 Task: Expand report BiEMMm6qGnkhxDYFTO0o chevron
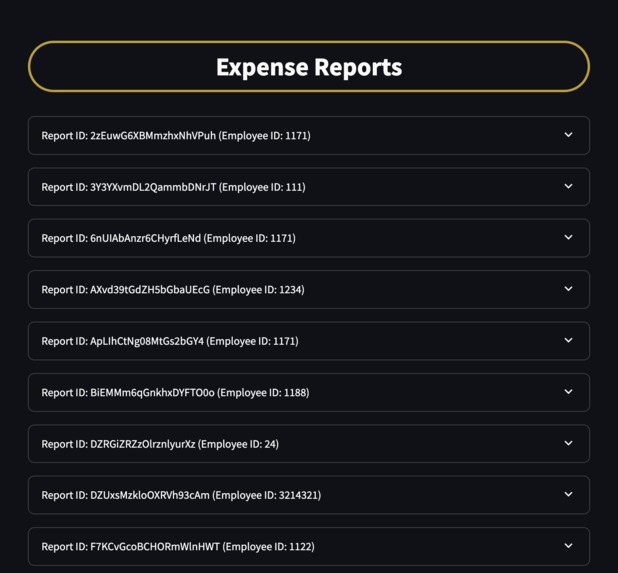(x=568, y=392)
